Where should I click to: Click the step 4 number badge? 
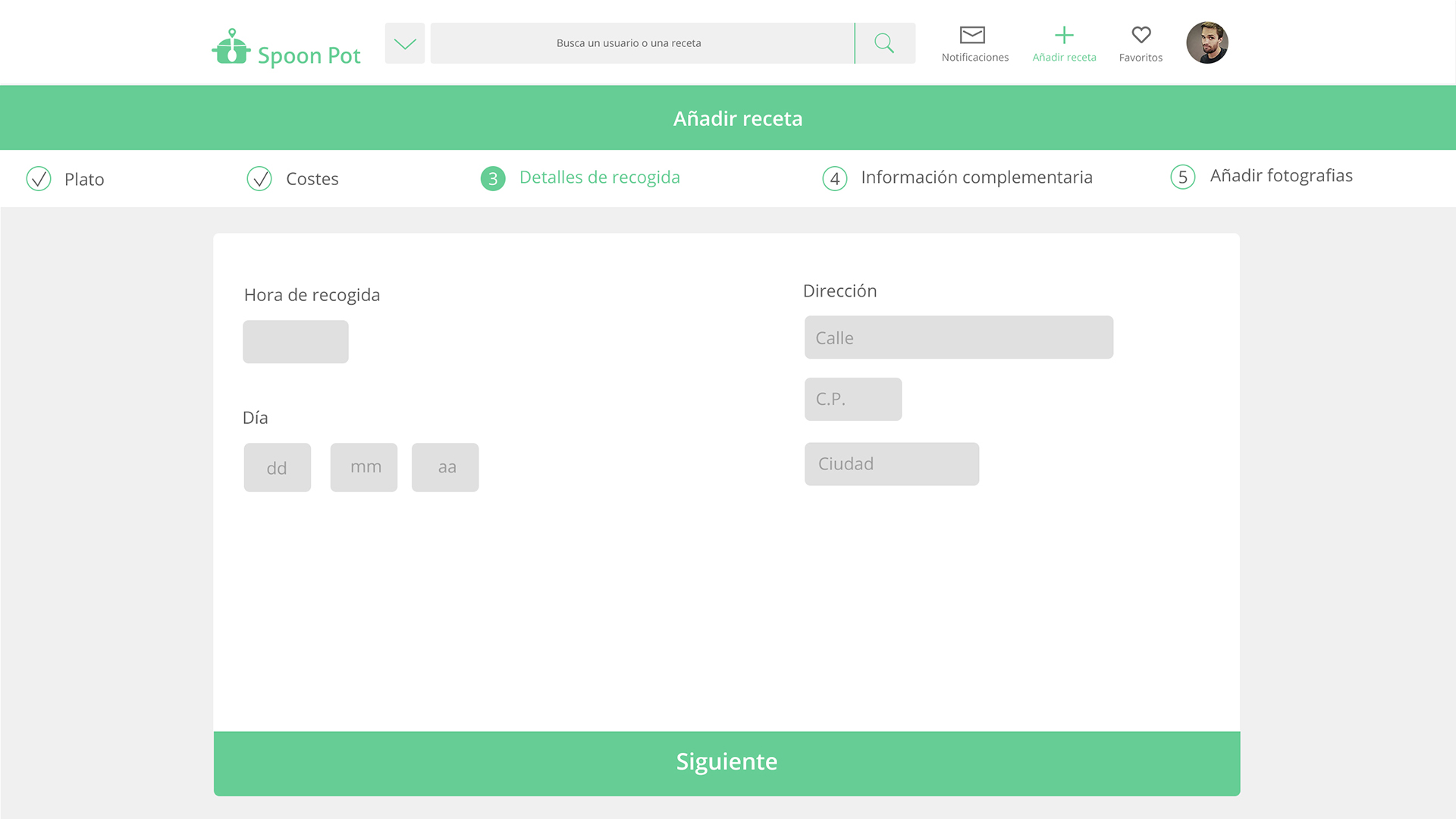tap(835, 179)
